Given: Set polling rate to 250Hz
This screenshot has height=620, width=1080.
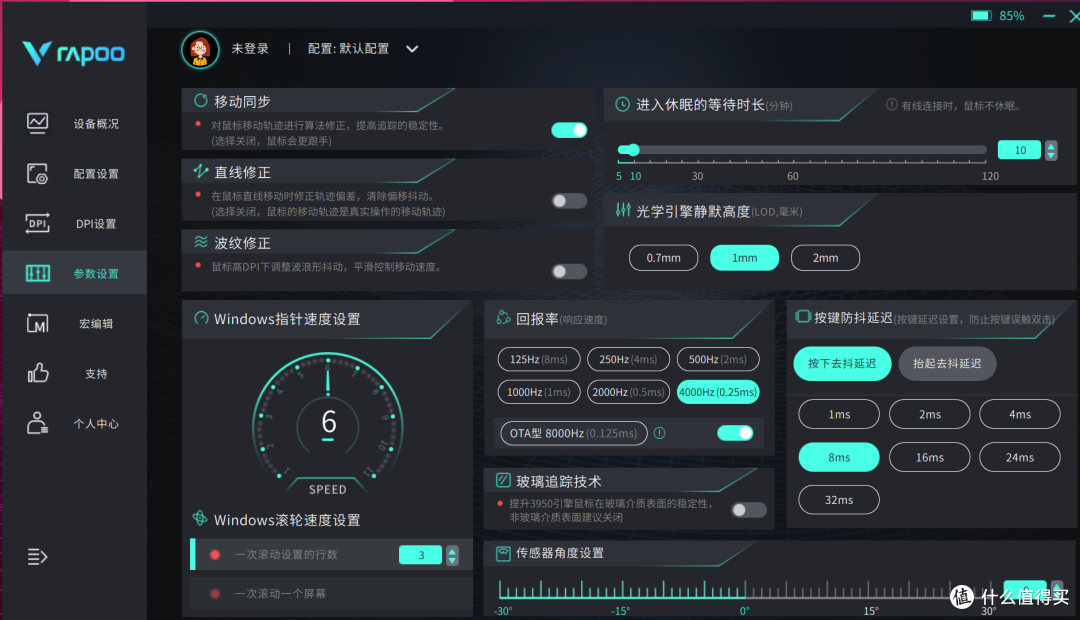Looking at the screenshot, I should 628,360.
